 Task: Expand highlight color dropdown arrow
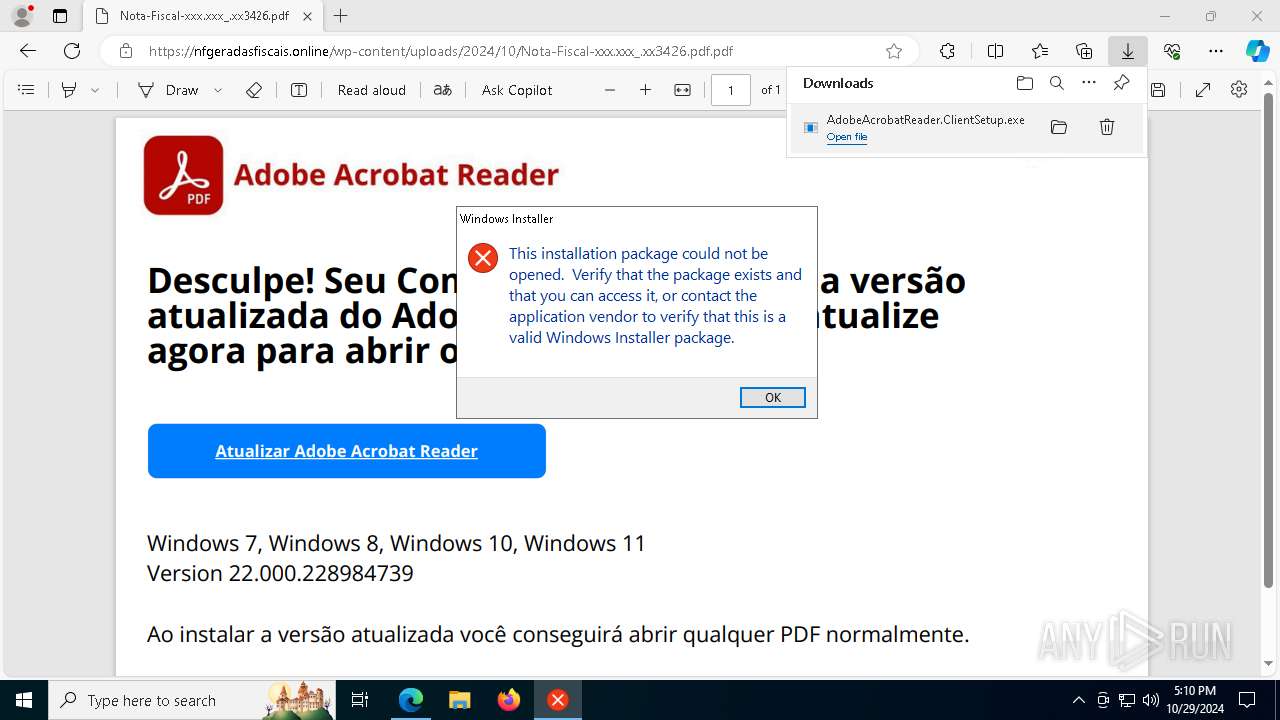click(95, 90)
